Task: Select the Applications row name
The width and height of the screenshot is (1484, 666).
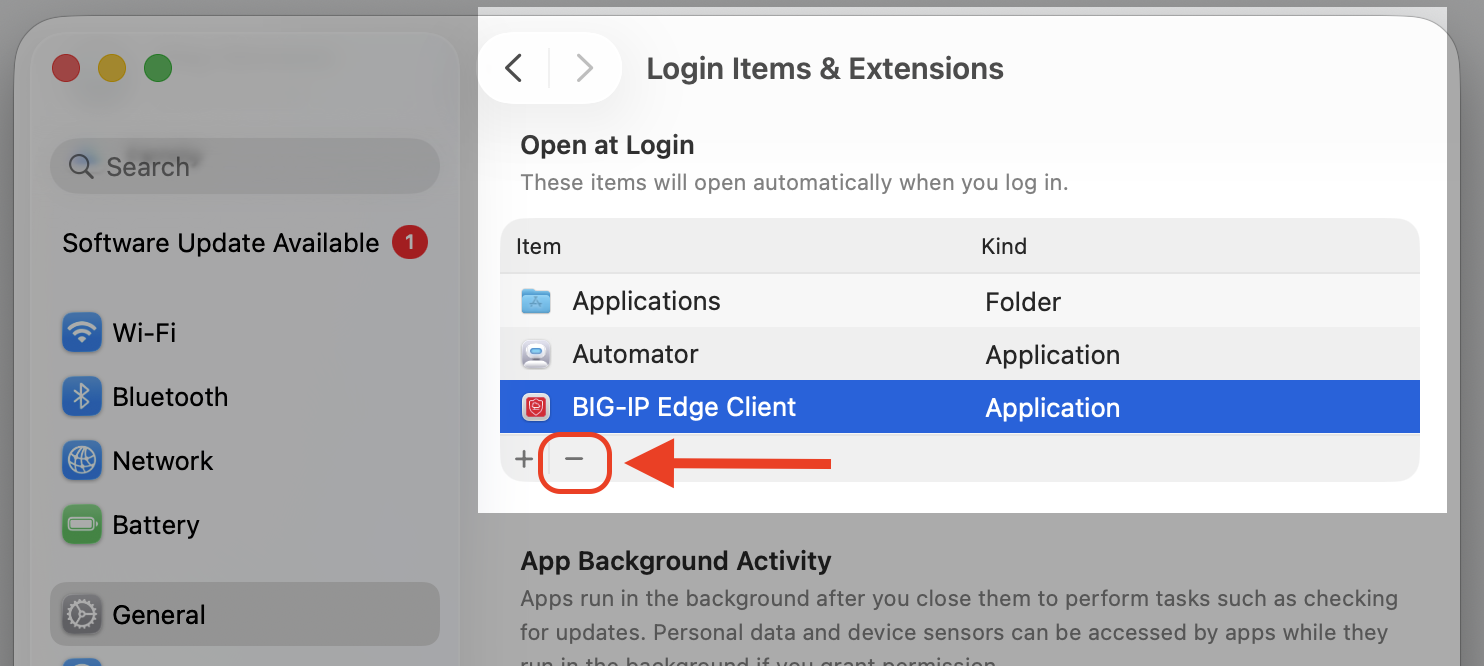Action: [646, 301]
